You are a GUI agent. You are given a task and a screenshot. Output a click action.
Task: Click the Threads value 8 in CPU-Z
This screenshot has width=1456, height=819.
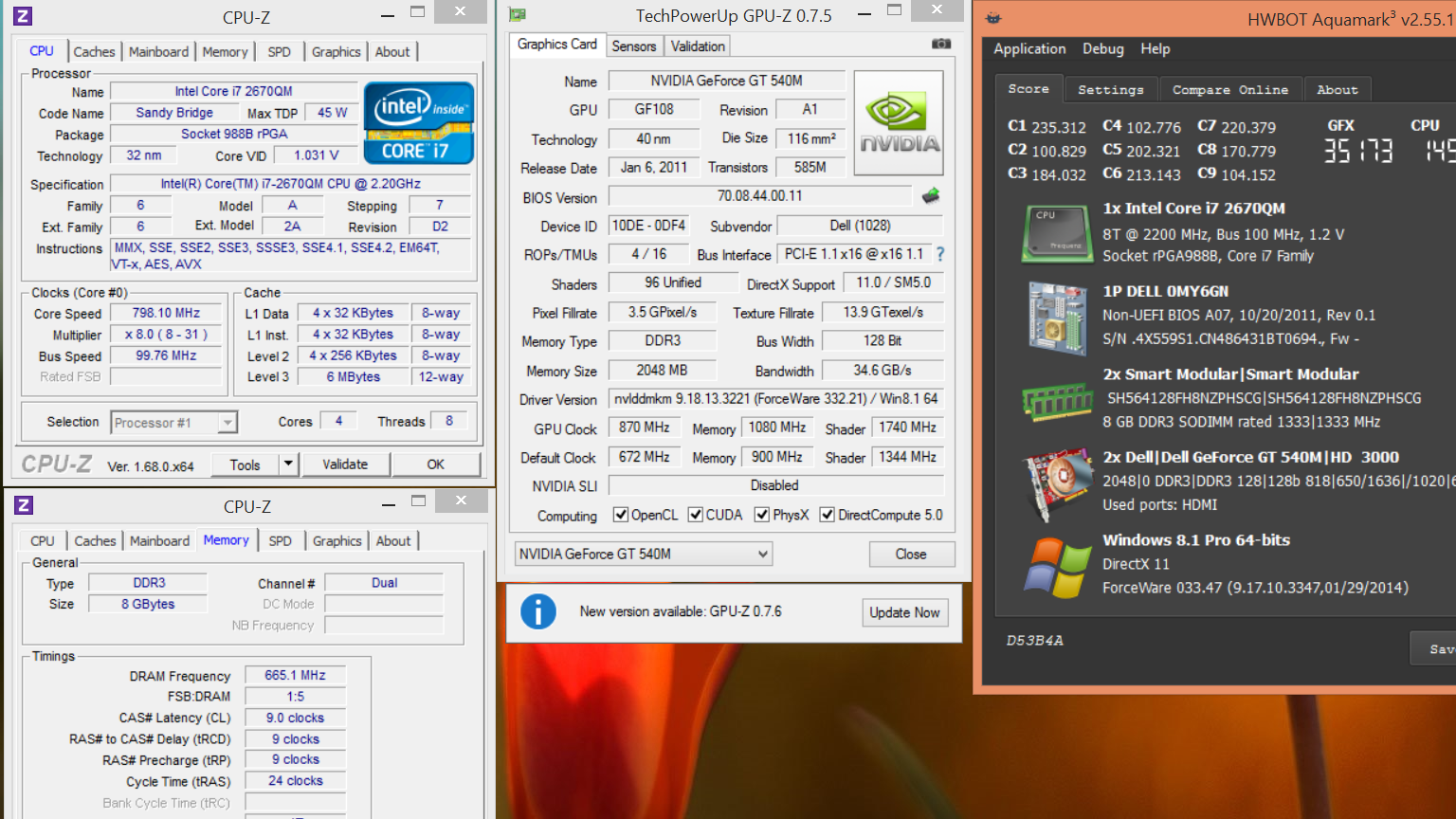449,421
